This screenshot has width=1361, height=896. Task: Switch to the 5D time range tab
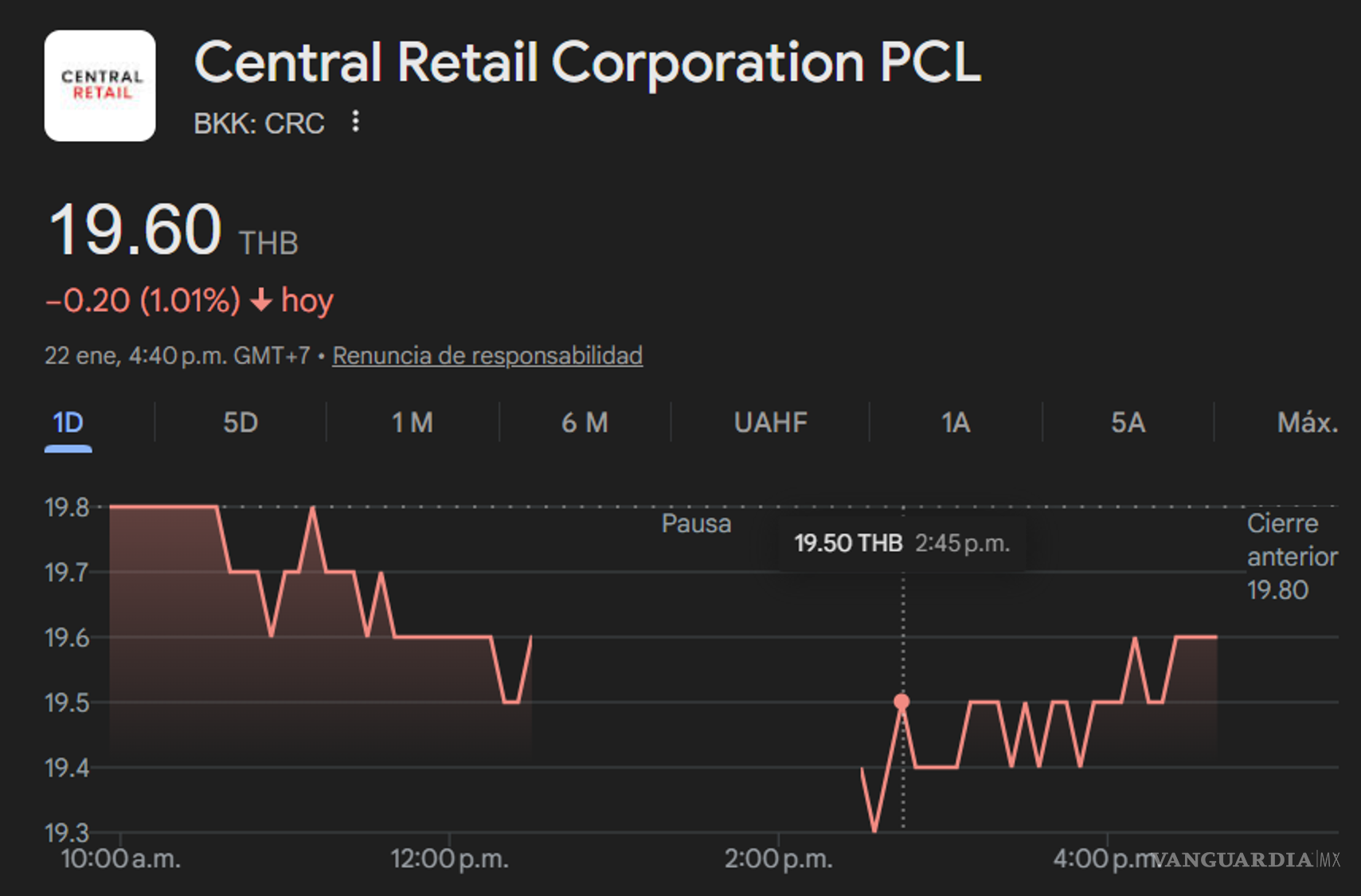240,423
